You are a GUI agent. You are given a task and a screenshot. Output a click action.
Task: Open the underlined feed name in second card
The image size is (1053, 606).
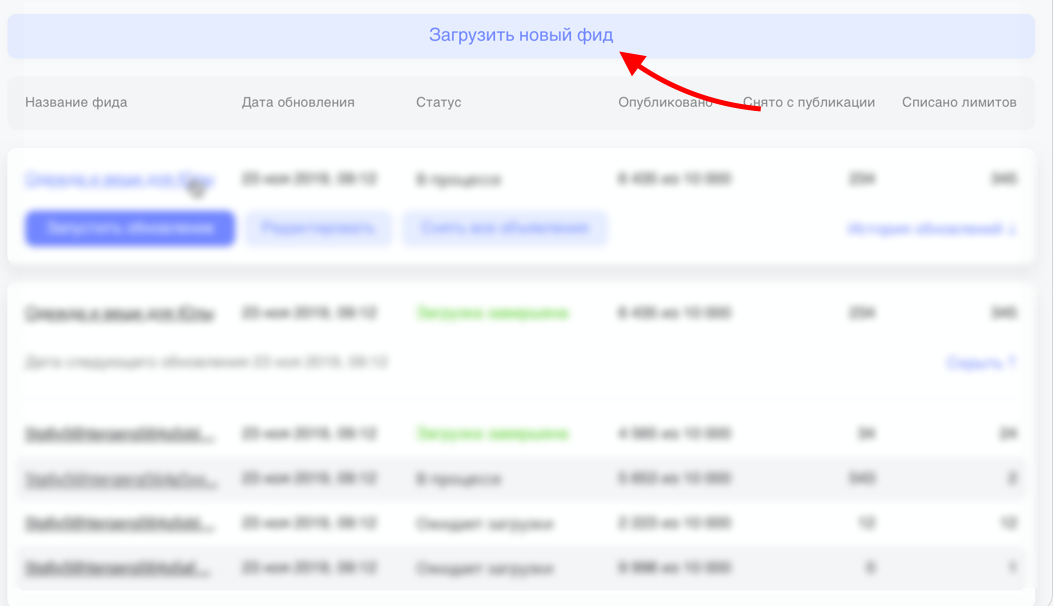pos(119,313)
